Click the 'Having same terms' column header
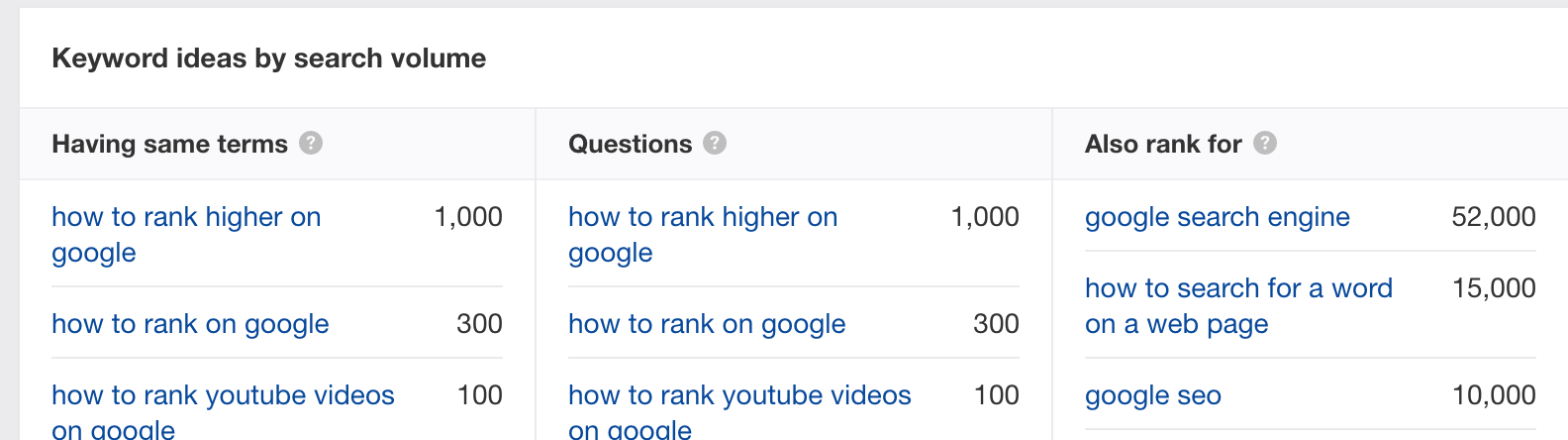 [x=169, y=144]
